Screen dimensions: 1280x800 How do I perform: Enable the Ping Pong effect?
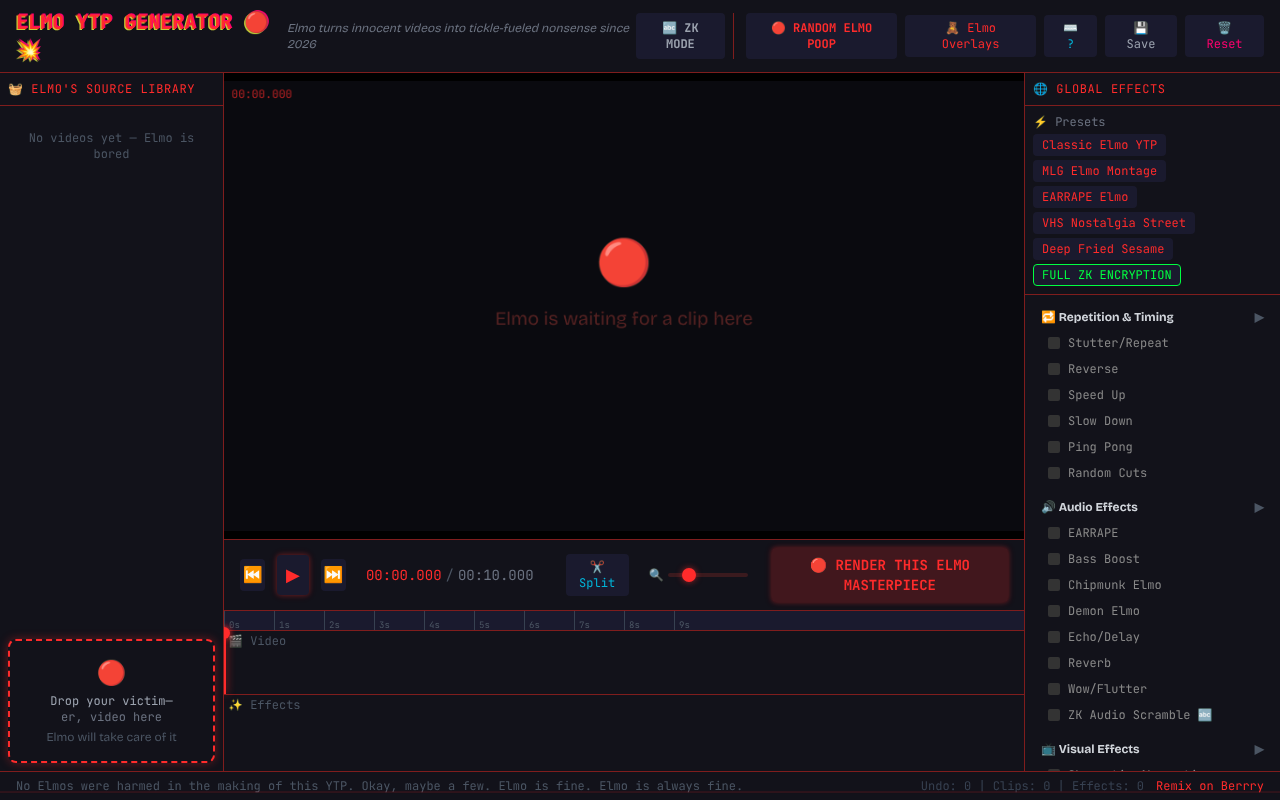coord(1054,447)
